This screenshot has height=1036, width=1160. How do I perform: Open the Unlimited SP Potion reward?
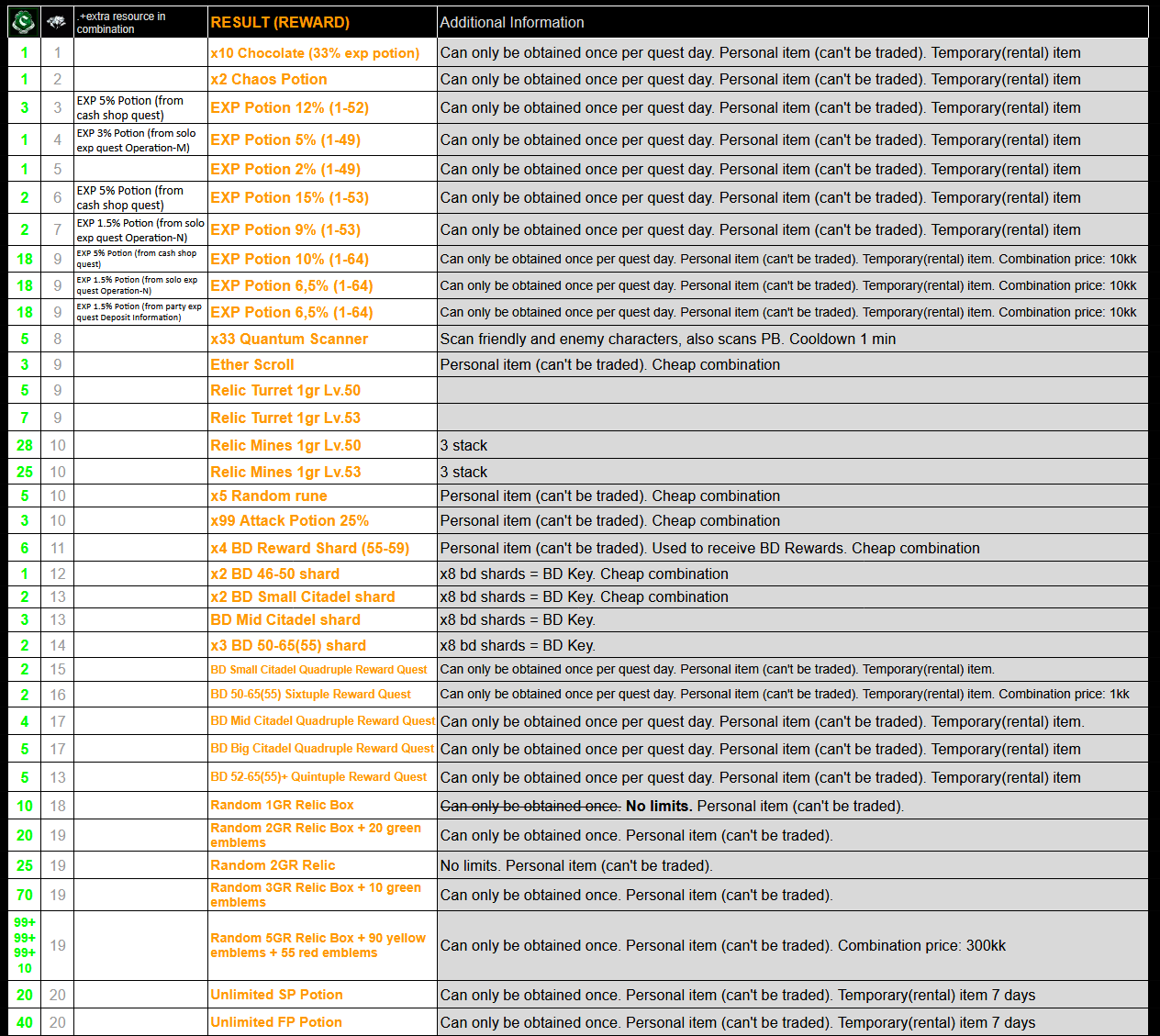tap(276, 995)
